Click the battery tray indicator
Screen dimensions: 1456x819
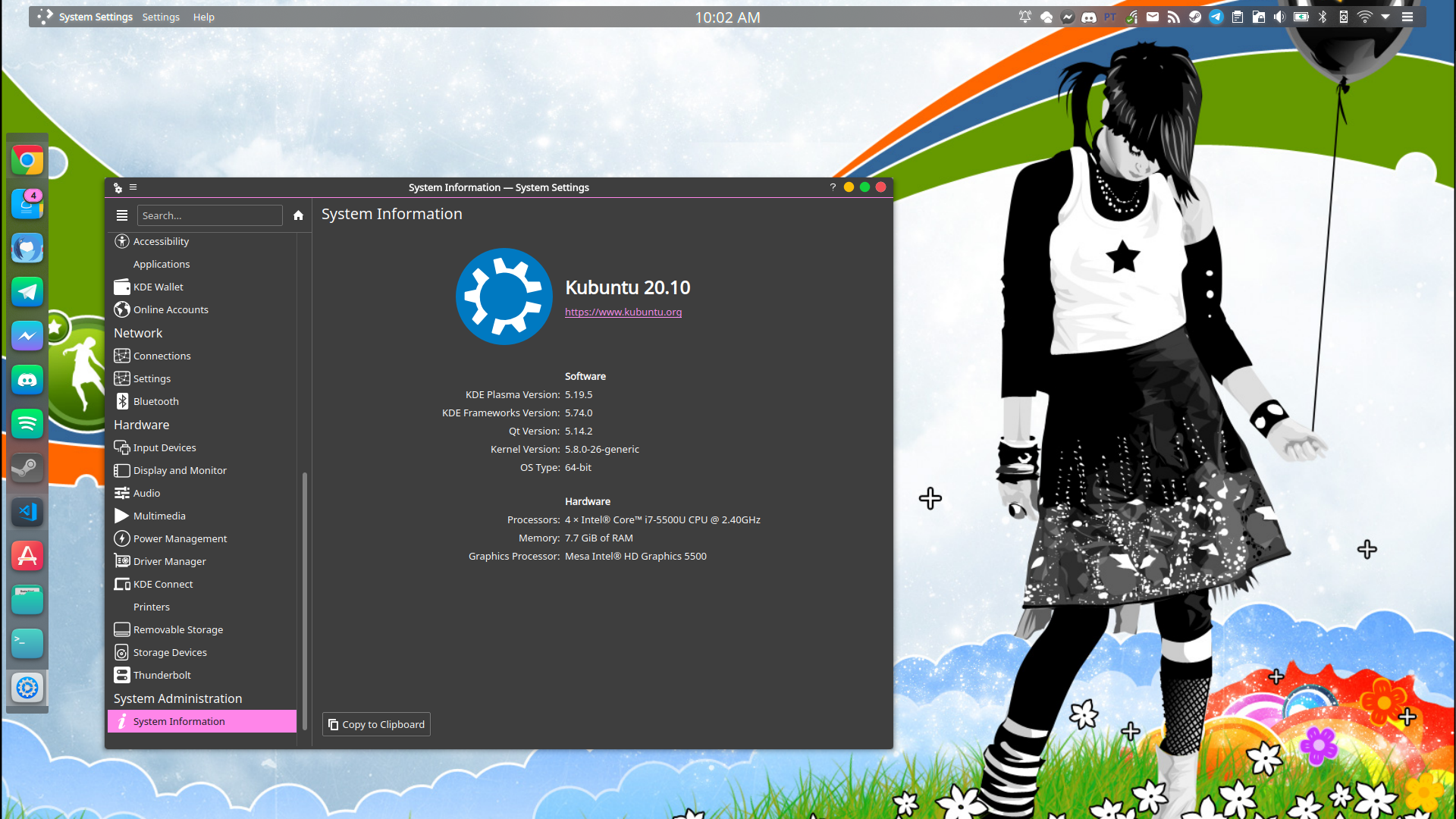[x=1301, y=17]
